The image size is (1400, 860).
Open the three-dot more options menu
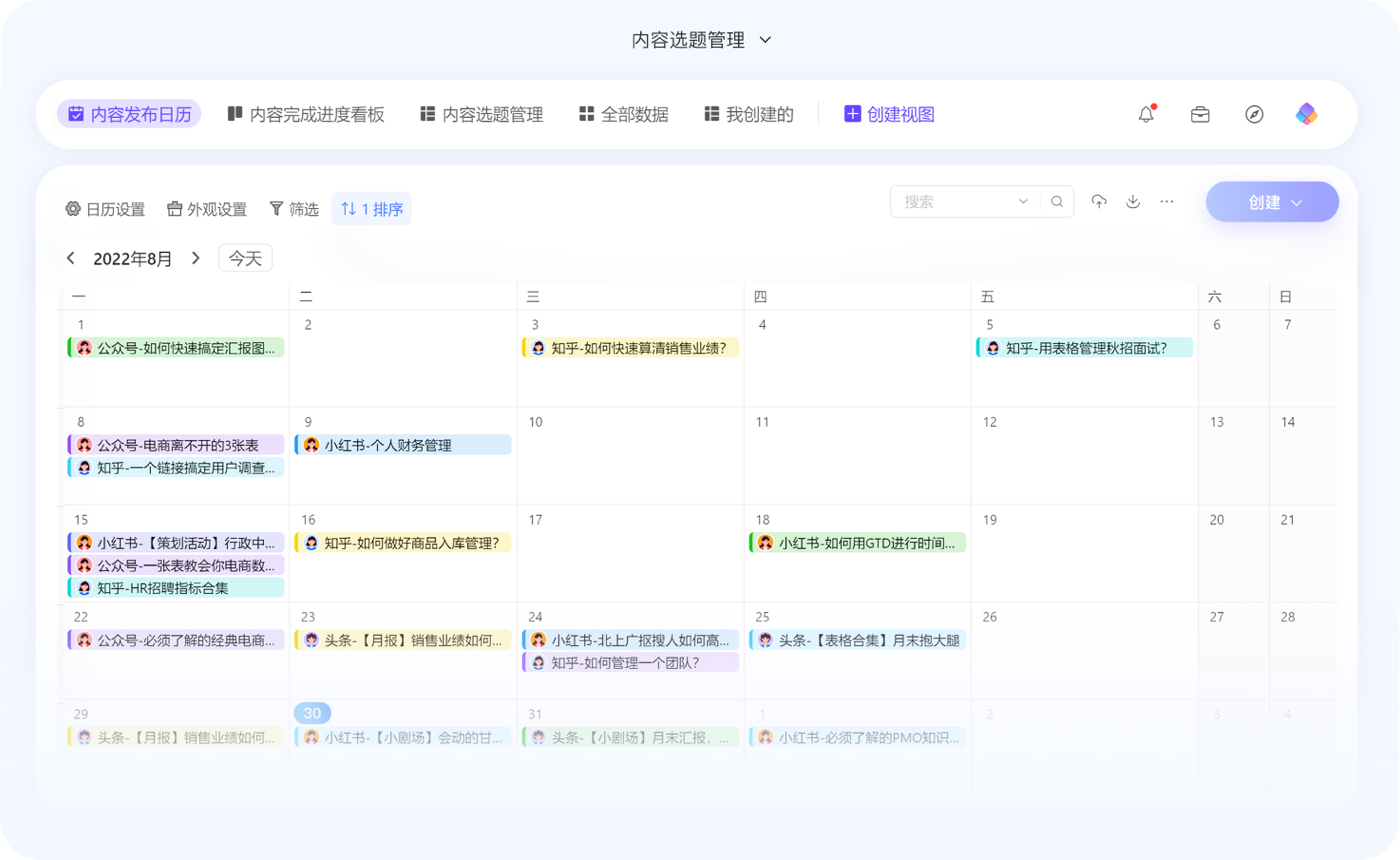coord(1167,201)
